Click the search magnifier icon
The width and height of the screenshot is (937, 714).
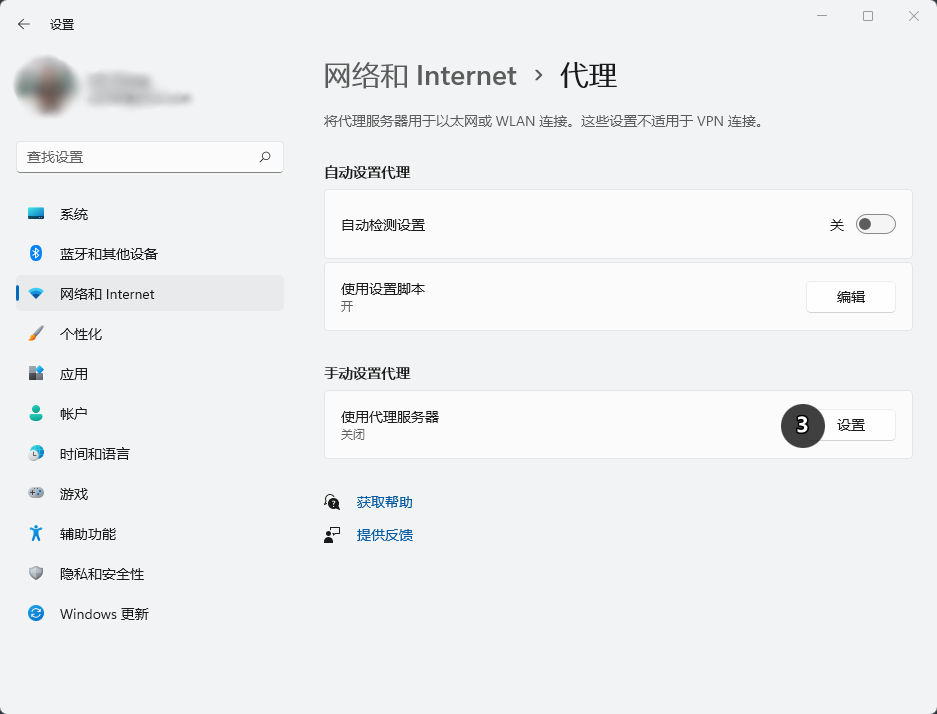point(265,157)
